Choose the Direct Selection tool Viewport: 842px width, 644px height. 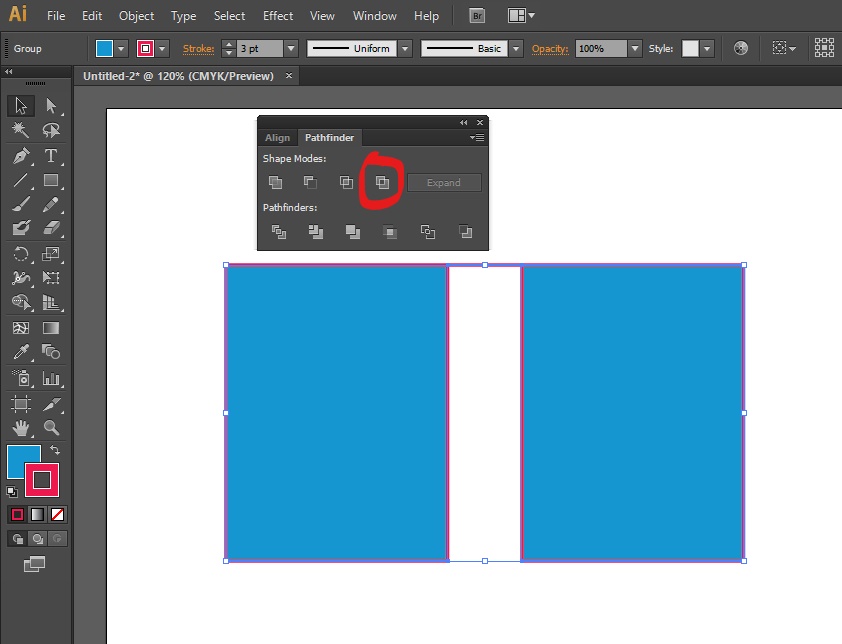click(x=51, y=106)
